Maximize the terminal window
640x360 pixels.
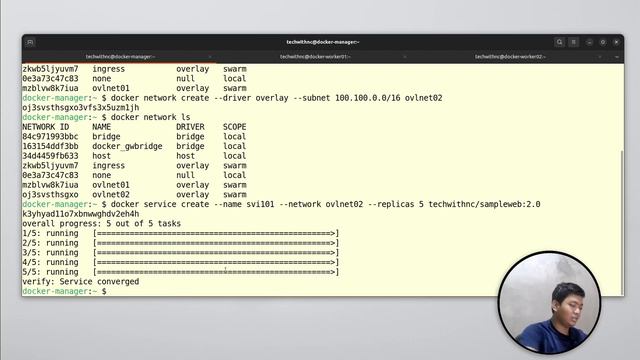[x=603, y=42]
